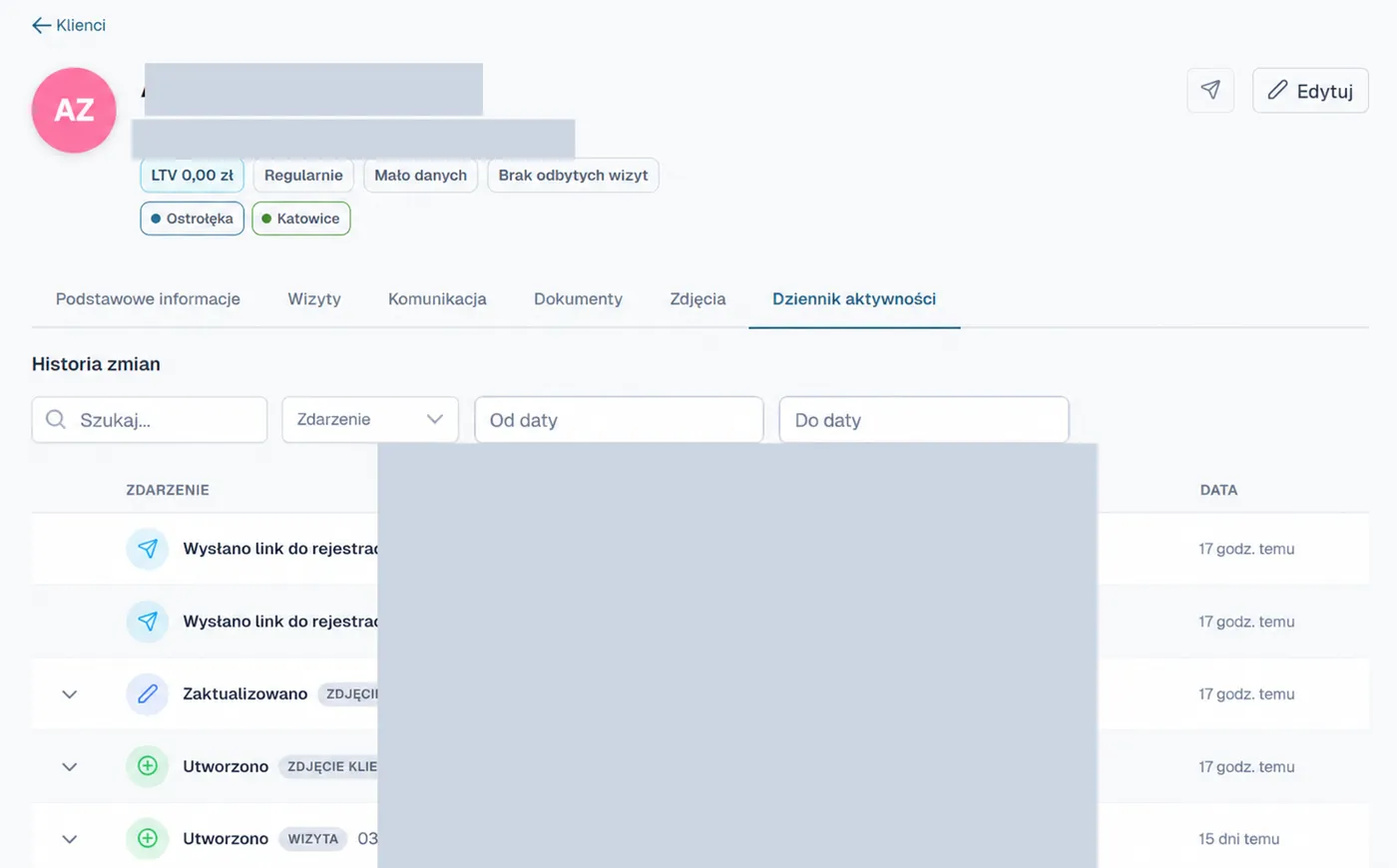Click the ZDJĘCIE KLIE tag in the Utworzono row
Image resolution: width=1397 pixels, height=868 pixels.
pos(328,766)
